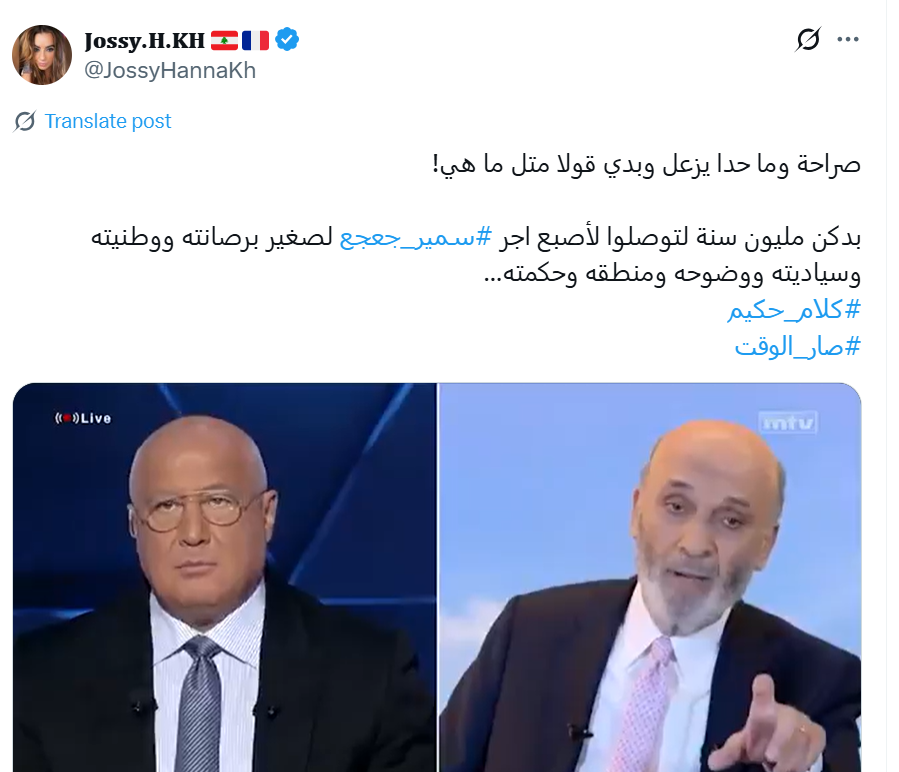Open the #صار_الوقت hashtag
The width and height of the screenshot is (899, 772).
pyautogui.click(x=798, y=347)
